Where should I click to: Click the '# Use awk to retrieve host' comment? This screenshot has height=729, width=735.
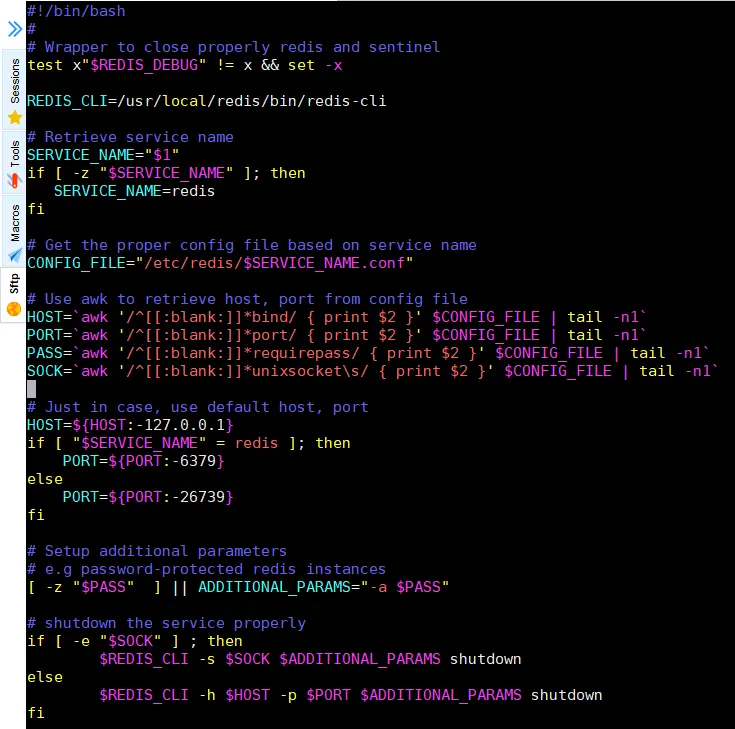pyautogui.click(x=247, y=299)
